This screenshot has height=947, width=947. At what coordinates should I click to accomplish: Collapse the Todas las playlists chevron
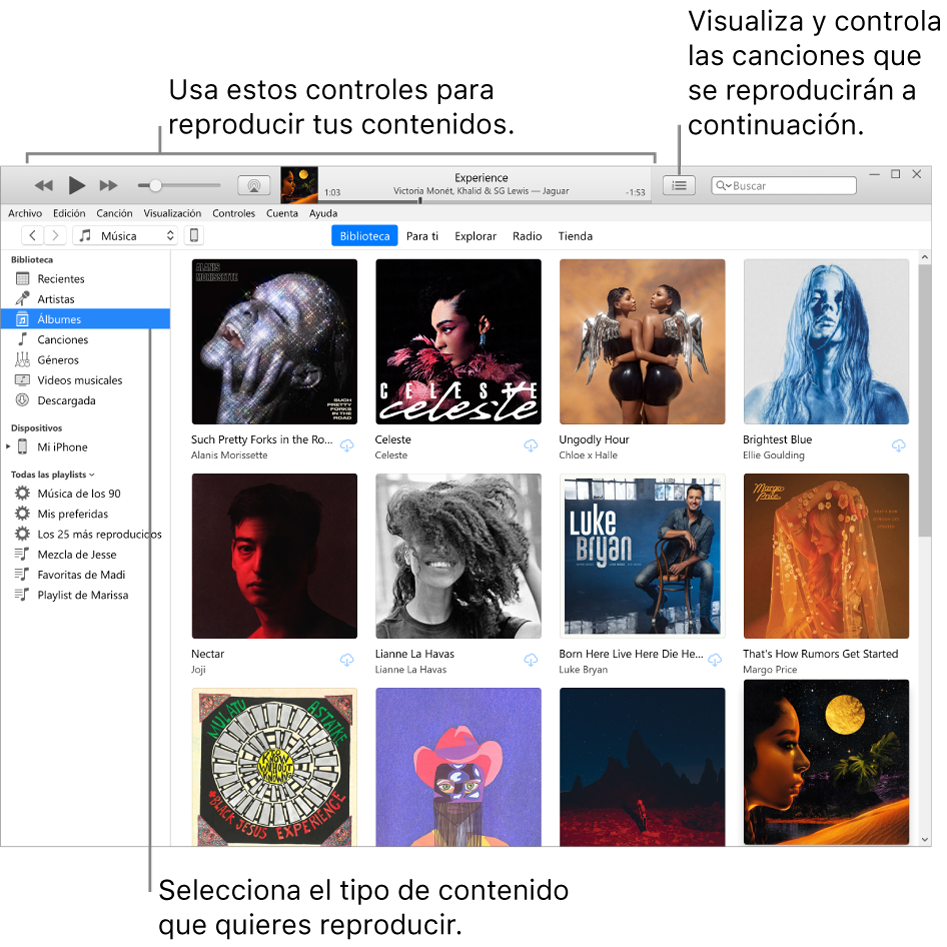(x=92, y=475)
